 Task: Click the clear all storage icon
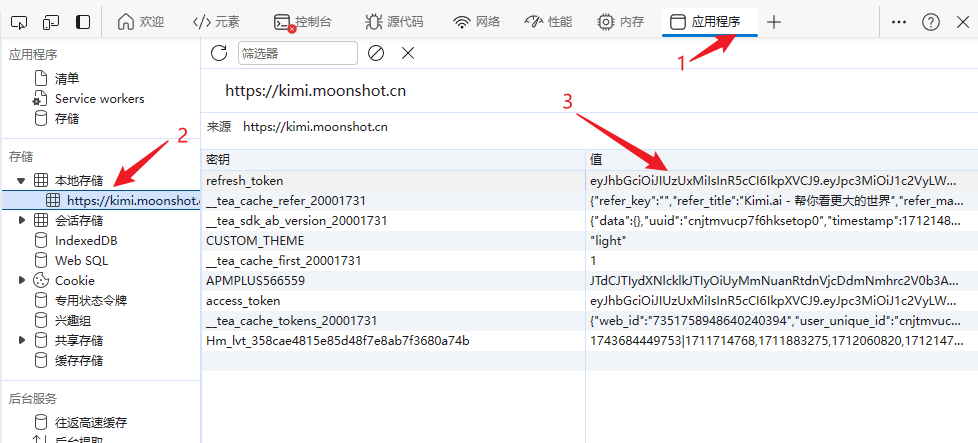tap(376, 53)
